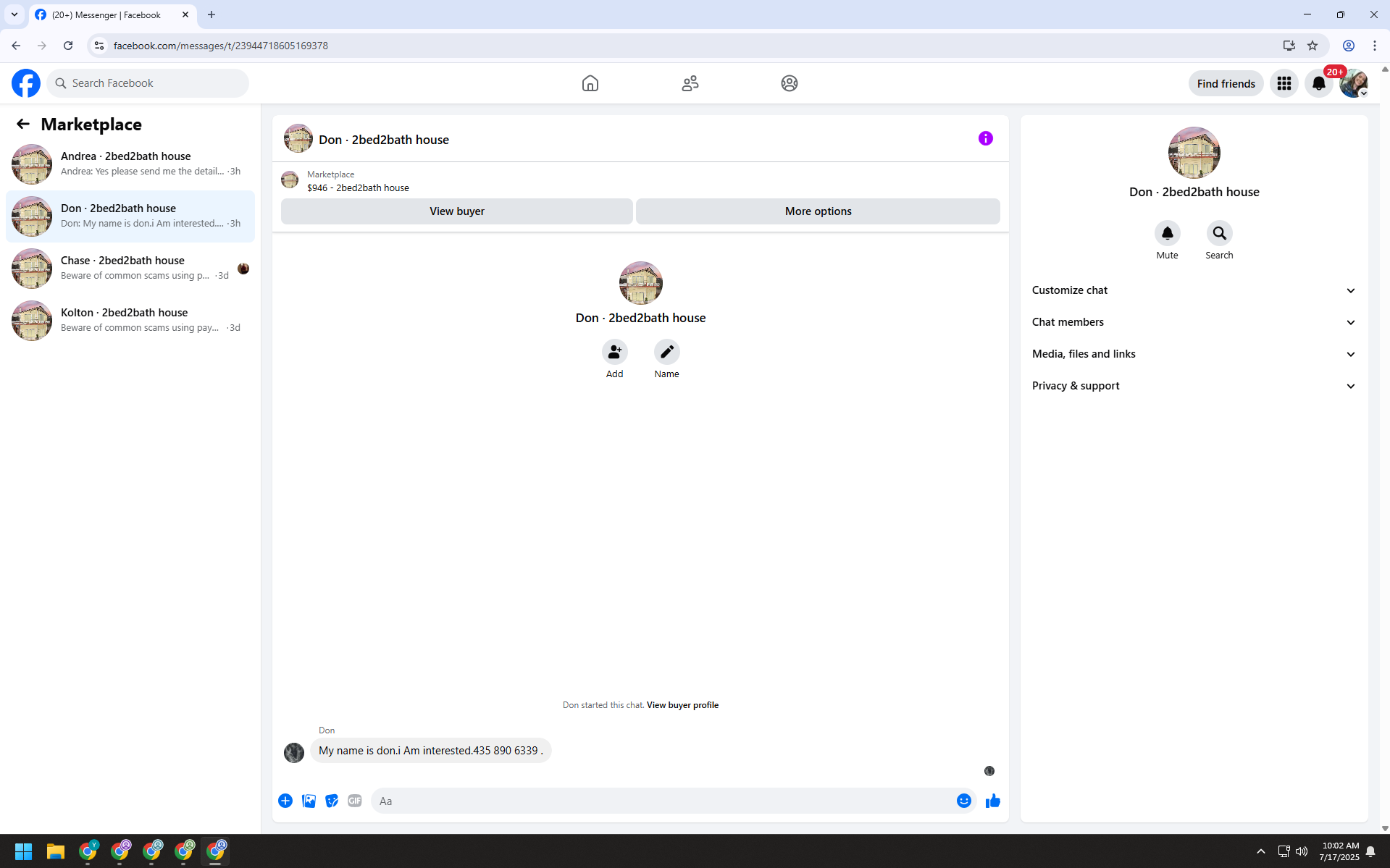1390x868 pixels.
Task: Click the browser address bar URL
Action: click(x=221, y=46)
